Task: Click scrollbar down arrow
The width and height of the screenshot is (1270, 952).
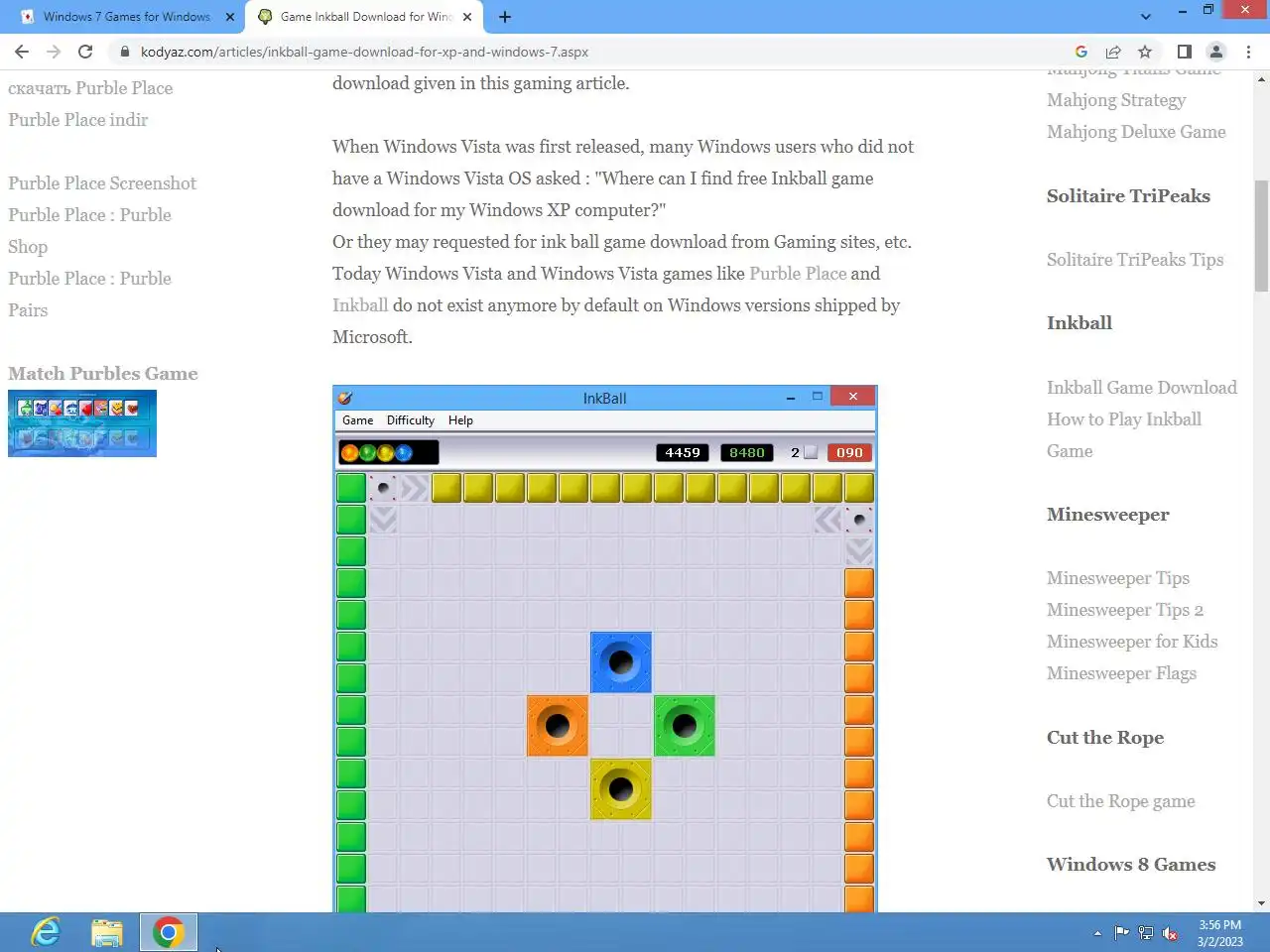Action: tap(1261, 903)
